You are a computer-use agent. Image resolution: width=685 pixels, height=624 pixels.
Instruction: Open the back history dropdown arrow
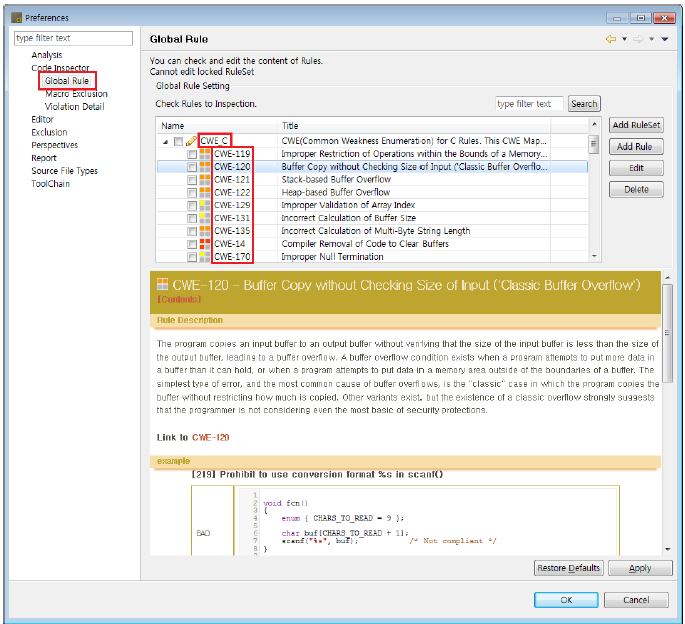click(x=624, y=39)
